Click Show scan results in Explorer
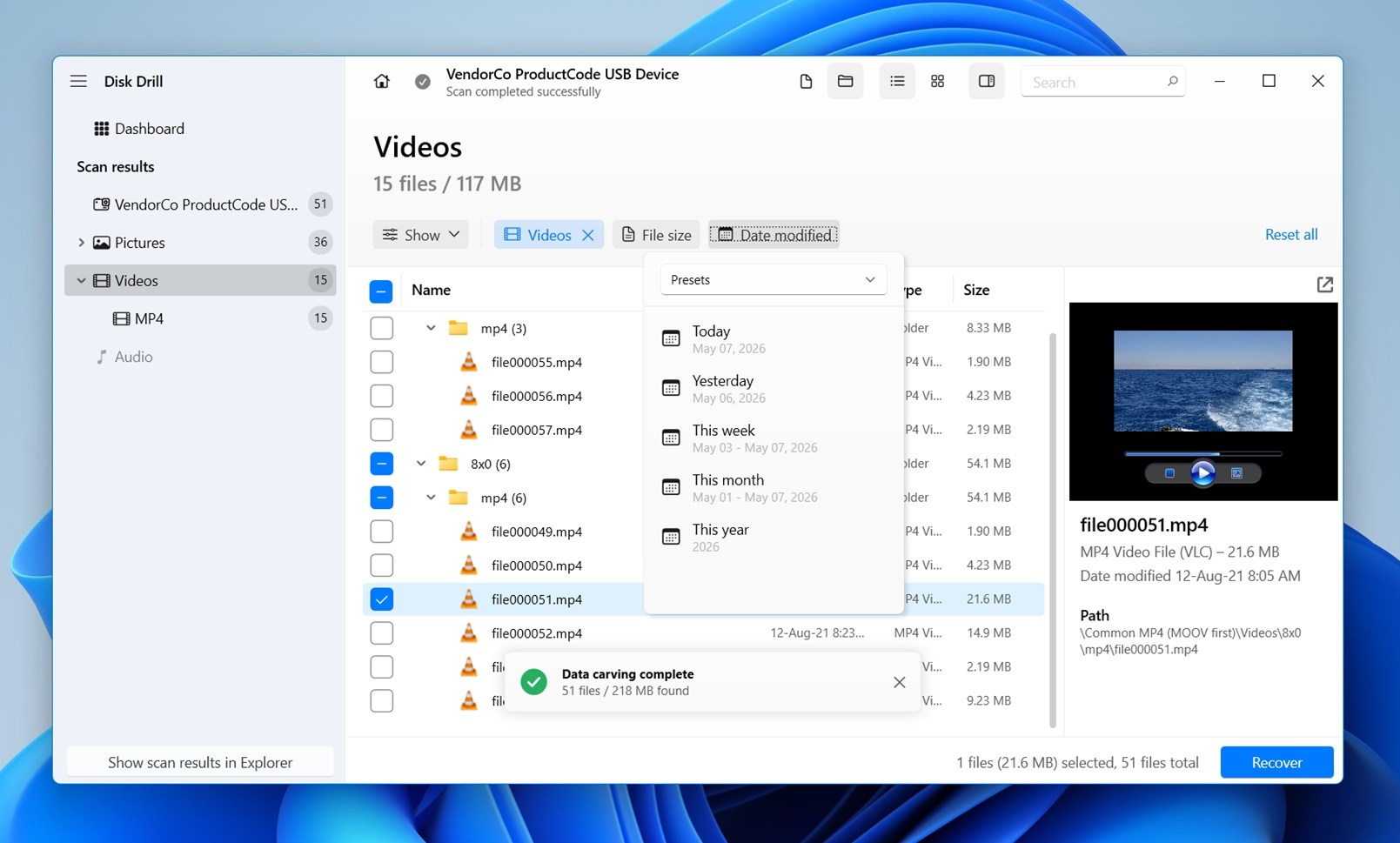Screen dimensions: 1400x843 coord(200,762)
